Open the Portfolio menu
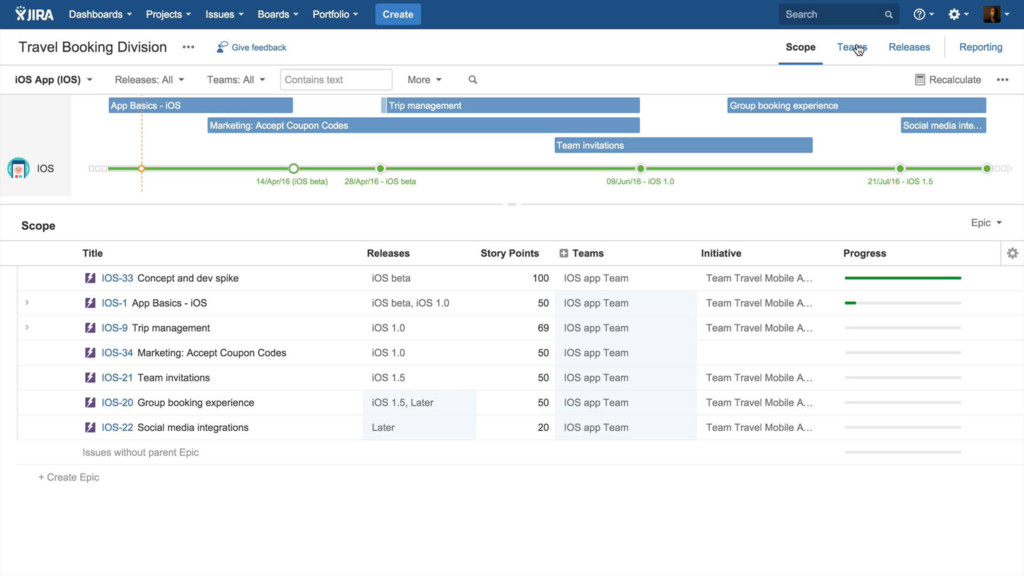The width and height of the screenshot is (1024, 576). coord(335,14)
